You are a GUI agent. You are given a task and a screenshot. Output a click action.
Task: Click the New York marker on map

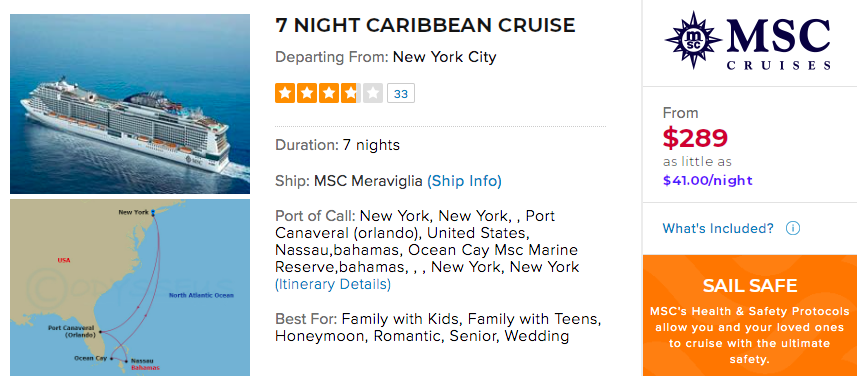(154, 212)
